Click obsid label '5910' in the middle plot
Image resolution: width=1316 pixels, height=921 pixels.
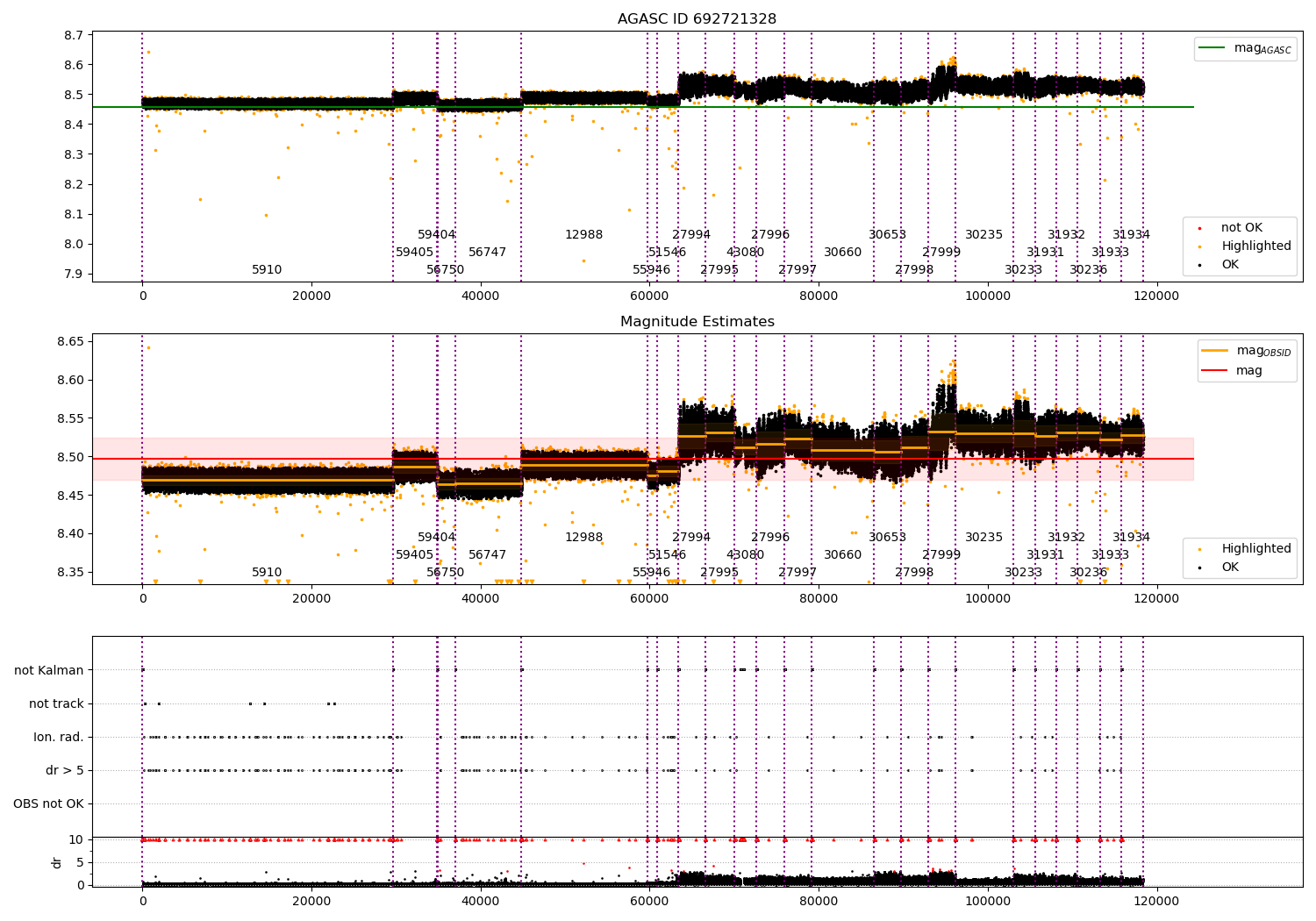pyautogui.click(x=267, y=573)
